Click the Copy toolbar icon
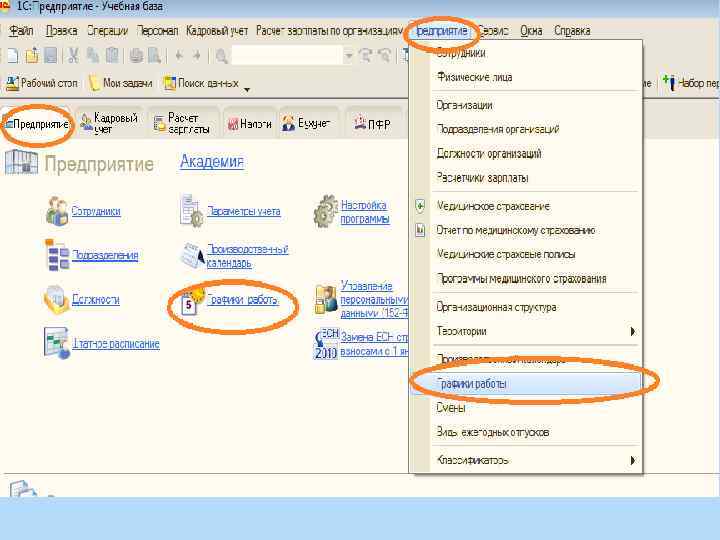Viewport: 720px width, 540px height. (x=93, y=56)
